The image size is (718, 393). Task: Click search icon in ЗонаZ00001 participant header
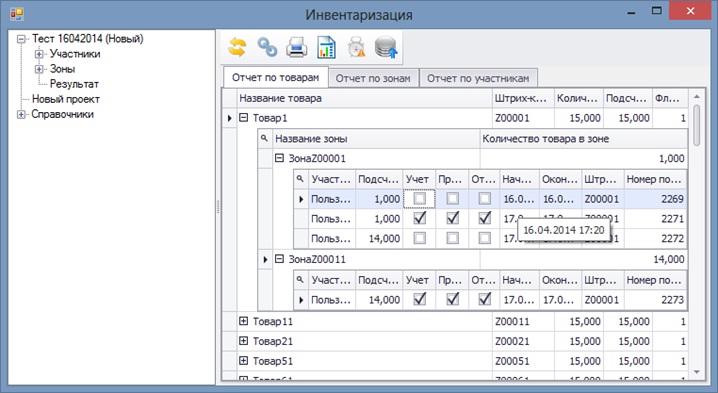(300, 179)
